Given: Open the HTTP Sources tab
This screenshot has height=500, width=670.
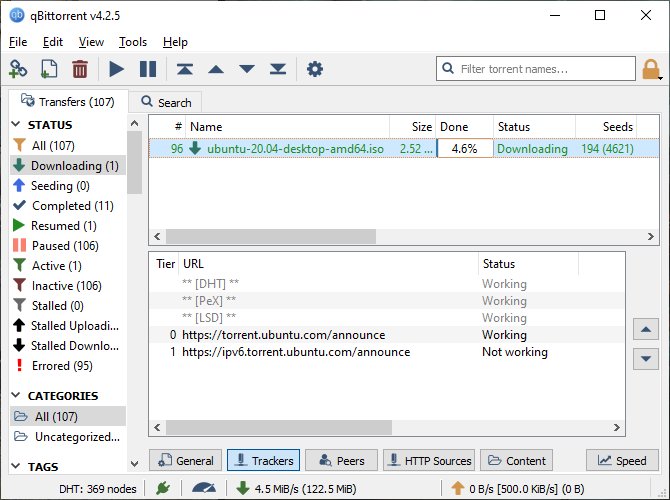Looking at the screenshot, I should tap(429, 460).
